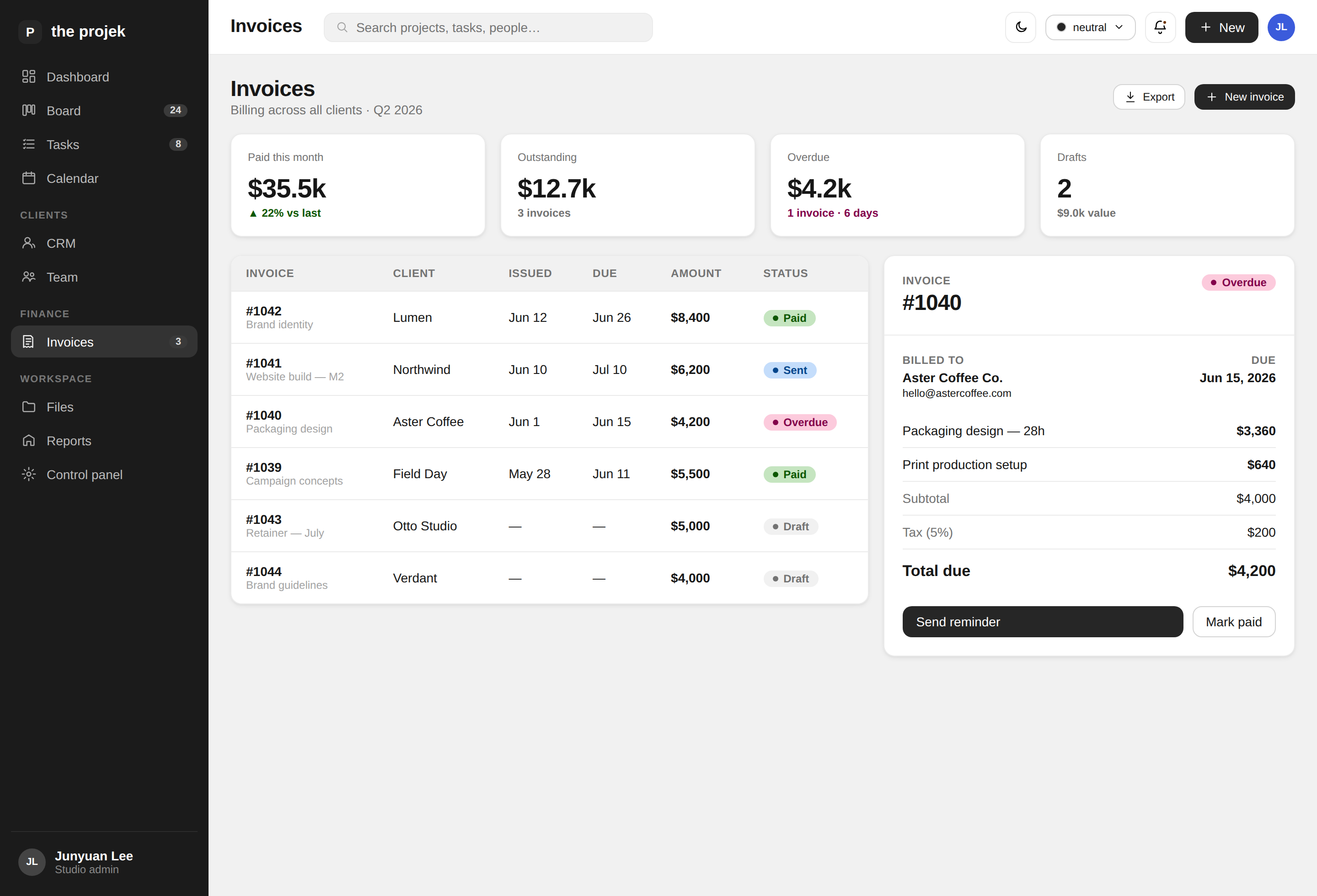The image size is (1317, 896).
Task: Click the Reports icon in sidebar
Action: pos(29,441)
